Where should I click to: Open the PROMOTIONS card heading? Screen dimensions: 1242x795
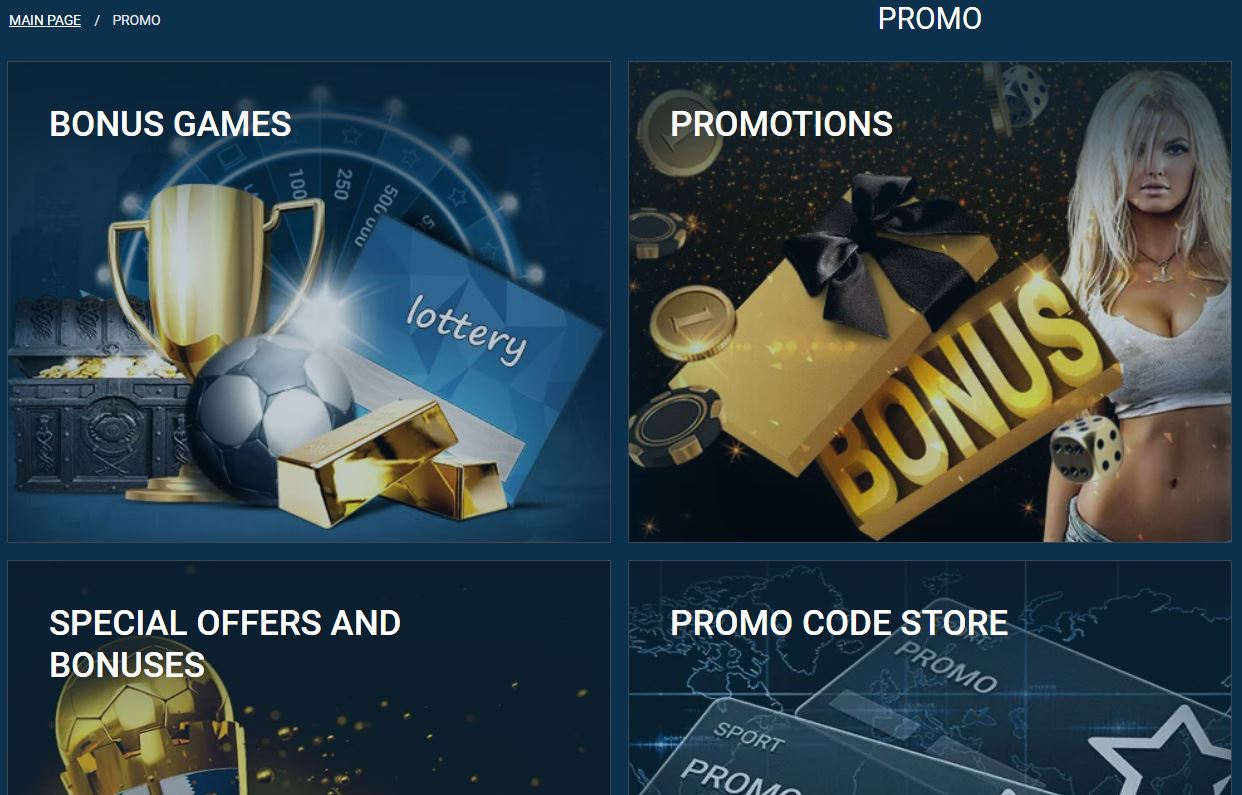tap(781, 124)
